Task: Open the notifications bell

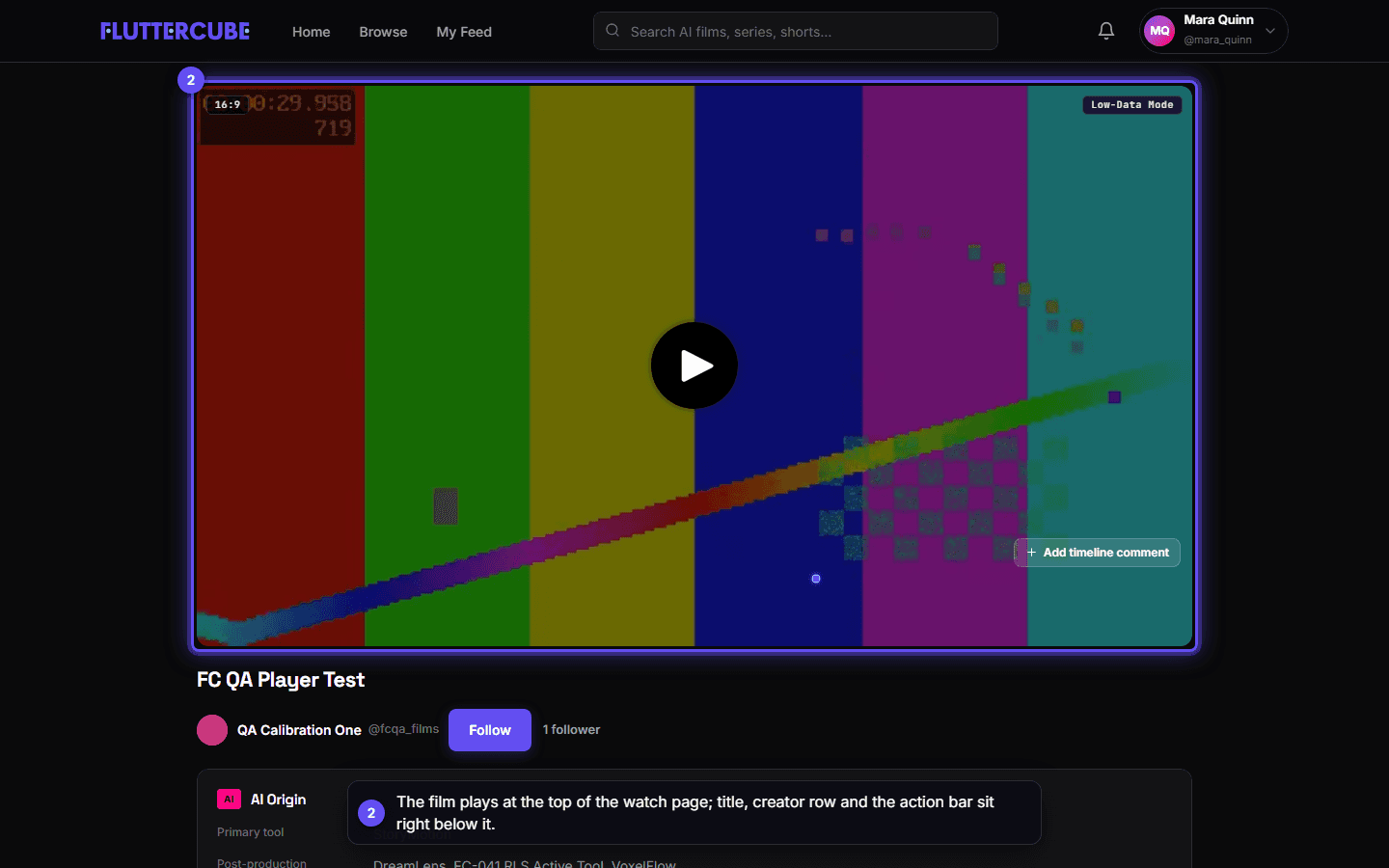Action: pyautogui.click(x=1106, y=31)
